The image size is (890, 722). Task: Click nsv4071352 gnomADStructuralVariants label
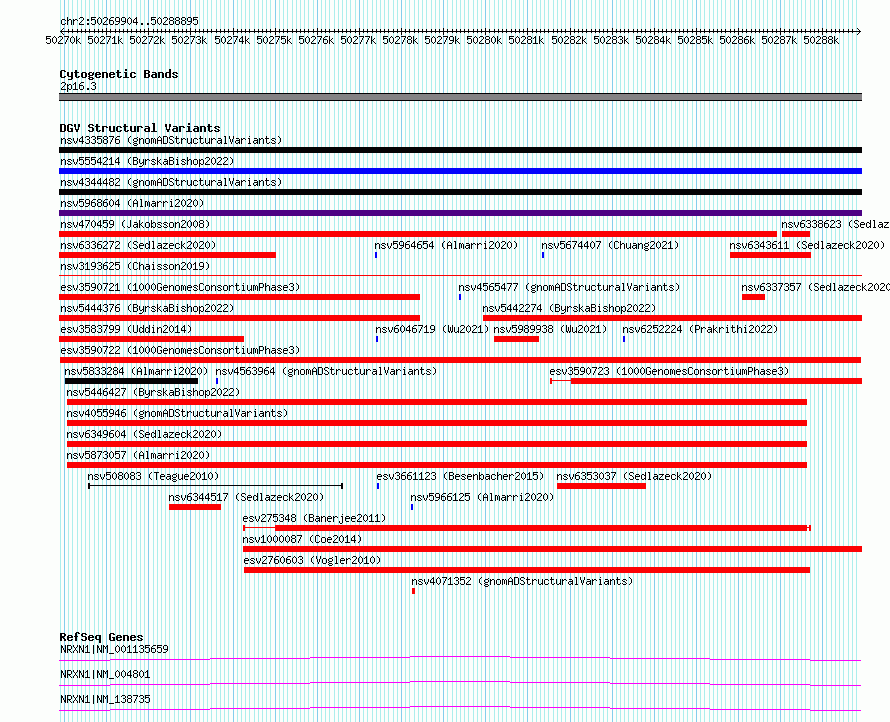pyautogui.click(x=522, y=581)
